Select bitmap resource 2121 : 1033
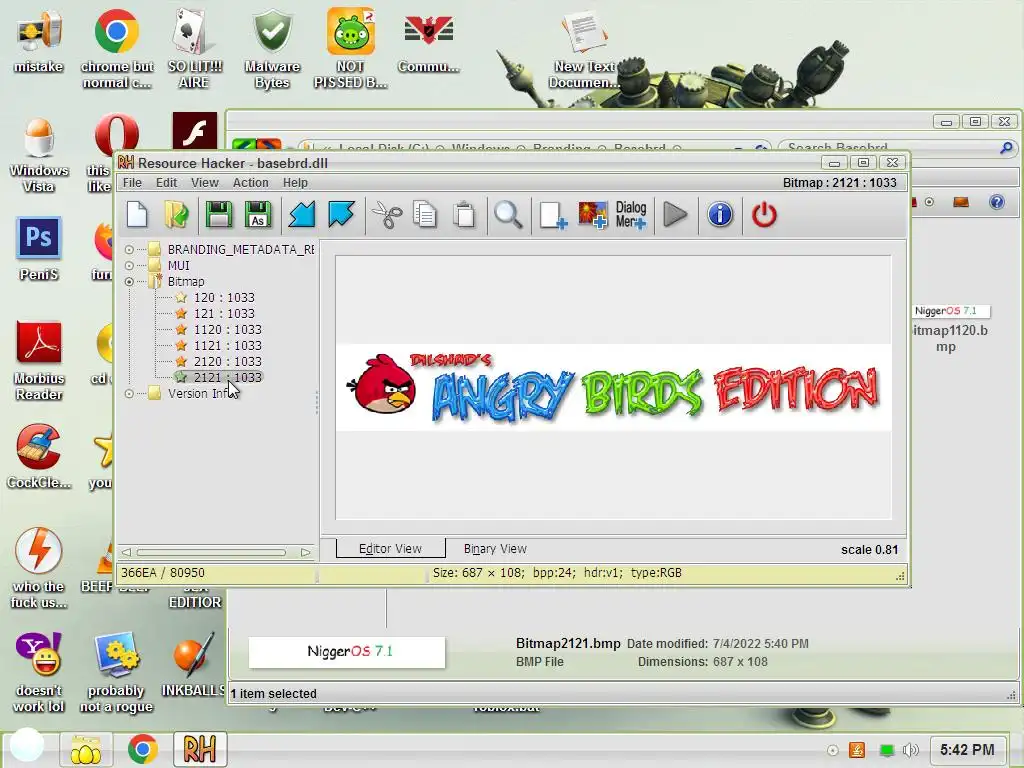Viewport: 1024px width, 768px height. coord(227,377)
